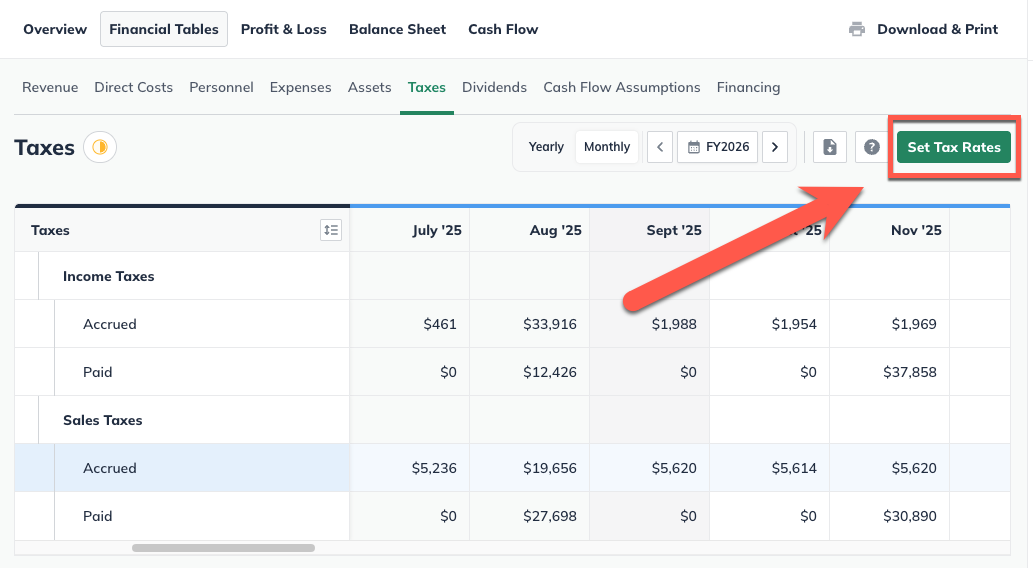Go to previous fiscal year arrow
The height and width of the screenshot is (568, 1033).
click(x=659, y=147)
